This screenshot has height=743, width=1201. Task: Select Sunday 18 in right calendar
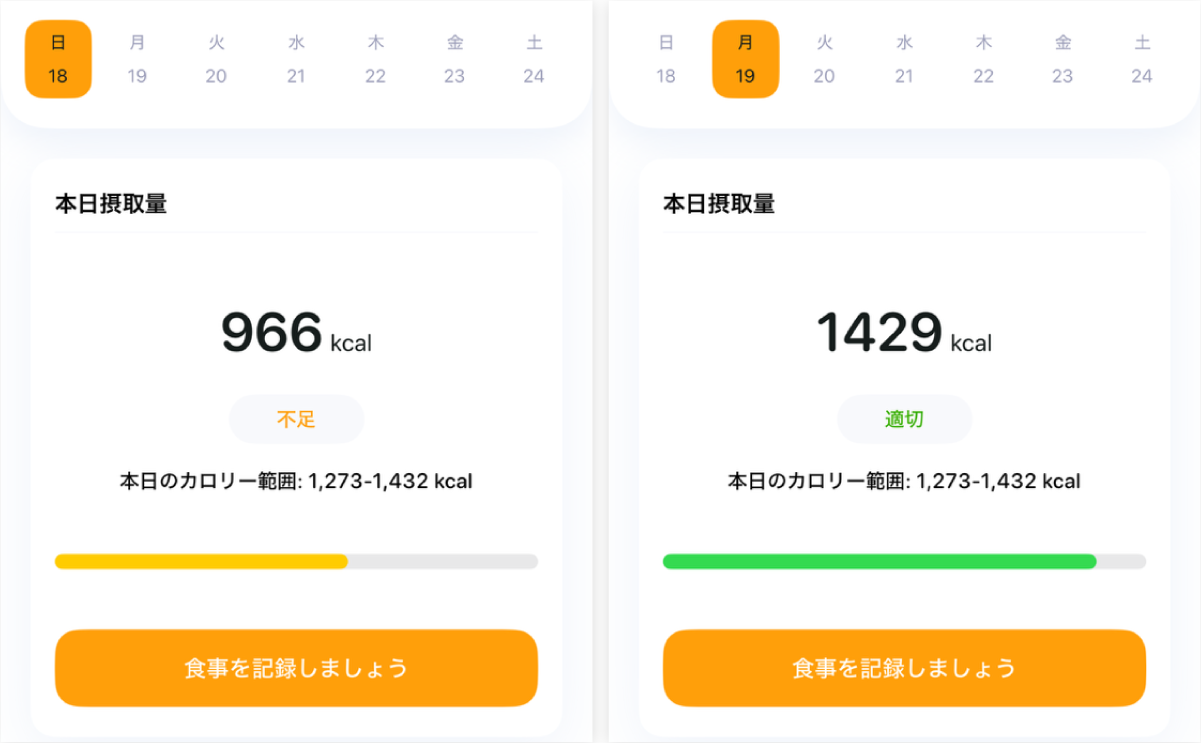pyautogui.click(x=666, y=59)
